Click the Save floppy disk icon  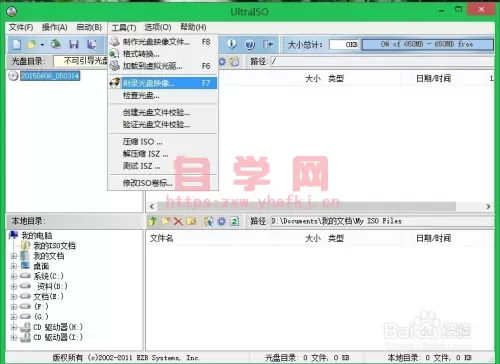coord(74,44)
